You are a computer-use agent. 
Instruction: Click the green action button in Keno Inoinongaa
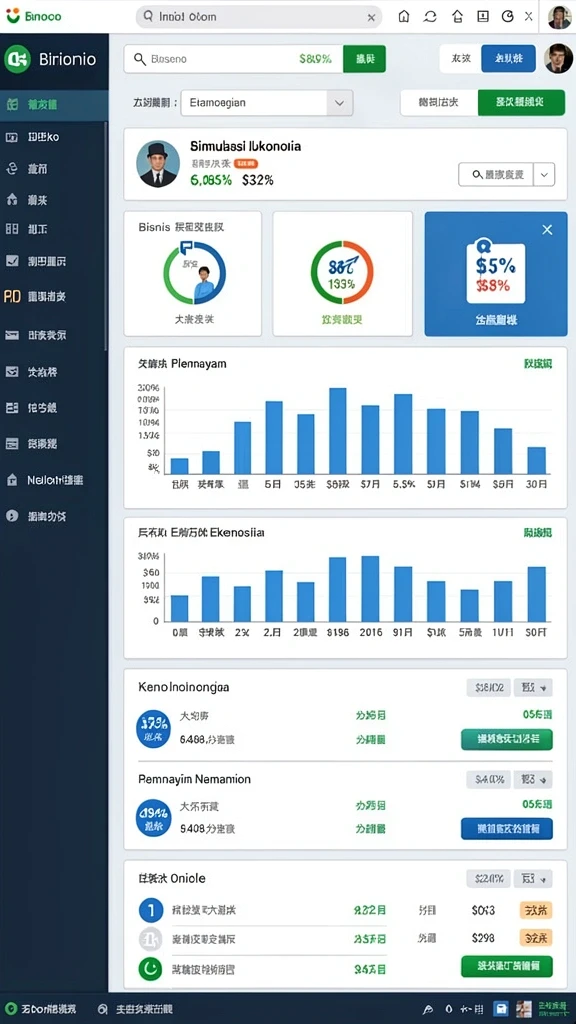(x=507, y=739)
